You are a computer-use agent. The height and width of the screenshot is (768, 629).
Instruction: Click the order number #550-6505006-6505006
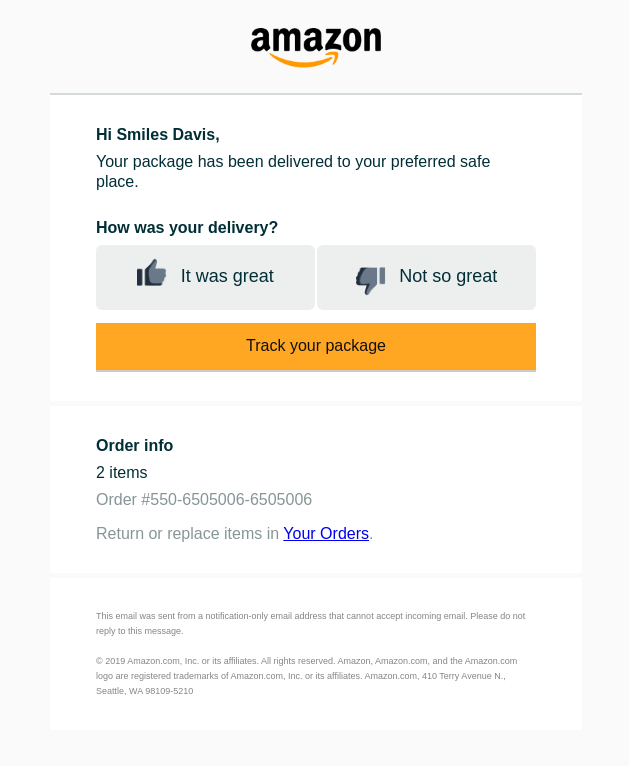point(204,500)
